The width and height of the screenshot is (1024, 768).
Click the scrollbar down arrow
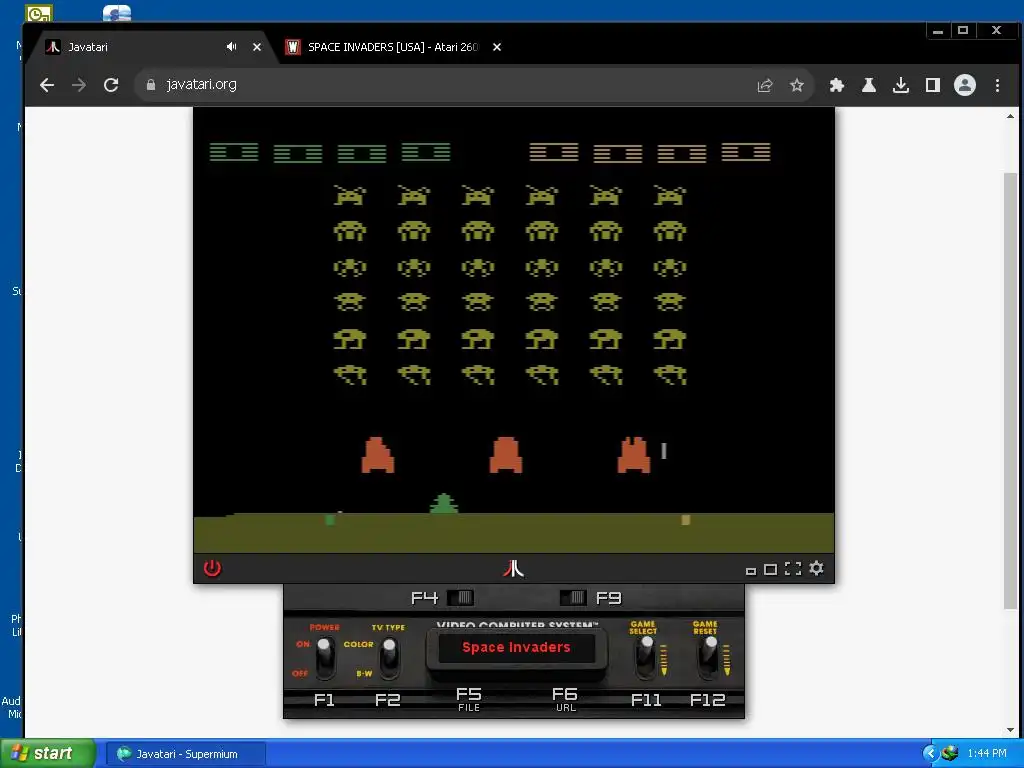[x=1010, y=730]
